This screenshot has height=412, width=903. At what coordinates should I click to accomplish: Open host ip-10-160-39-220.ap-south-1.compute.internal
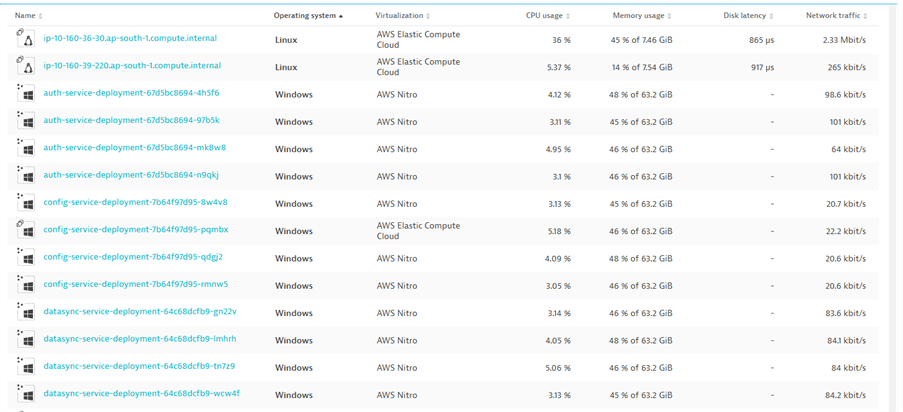point(132,66)
